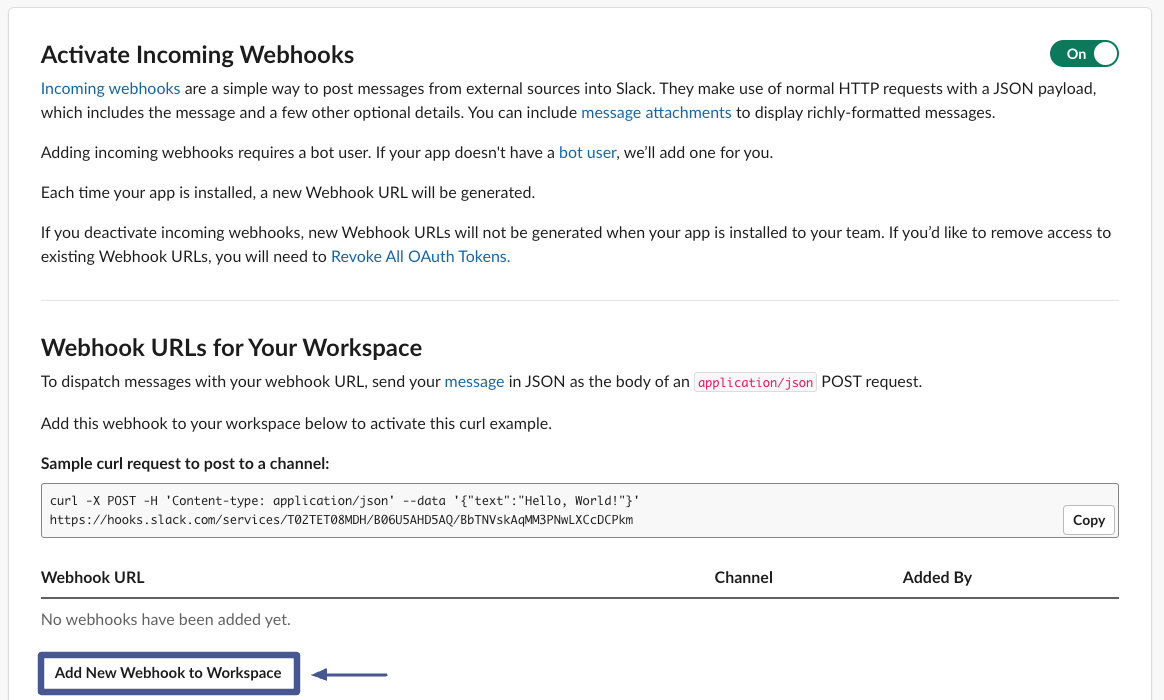Image resolution: width=1164 pixels, height=700 pixels.
Task: Click the hooks.slack.com URL in the sample
Action: (341, 520)
